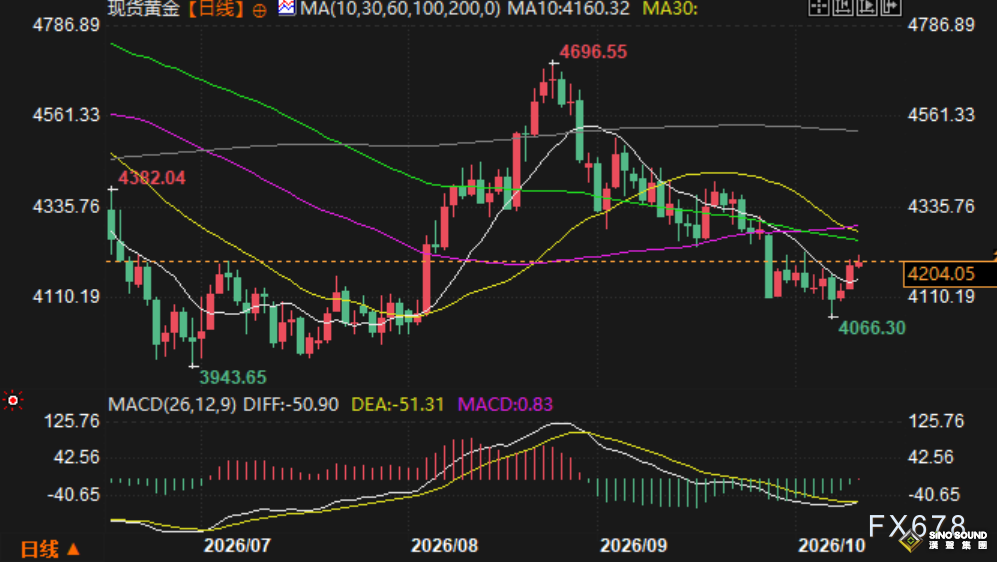This screenshot has width=997, height=562.
Task: Click the first chart tool icon at top right
Action: tap(818, 7)
